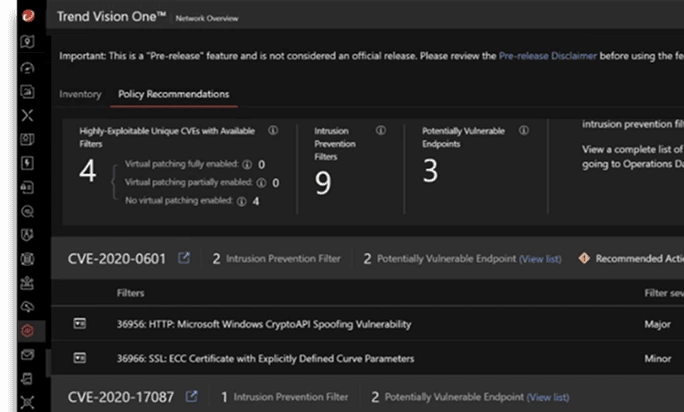Click info icon beside Intrusion Prevention Filters
The image size is (684, 412).
[381, 130]
